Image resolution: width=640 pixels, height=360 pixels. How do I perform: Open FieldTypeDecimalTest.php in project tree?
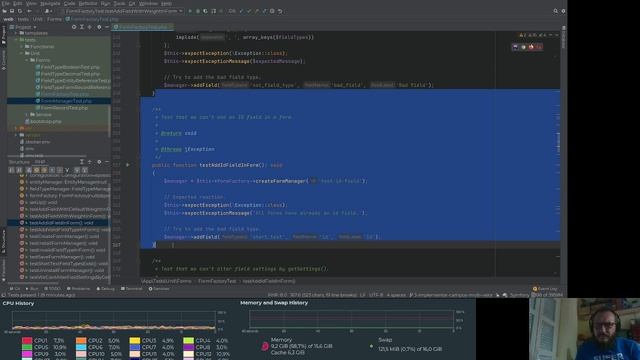click(70, 74)
